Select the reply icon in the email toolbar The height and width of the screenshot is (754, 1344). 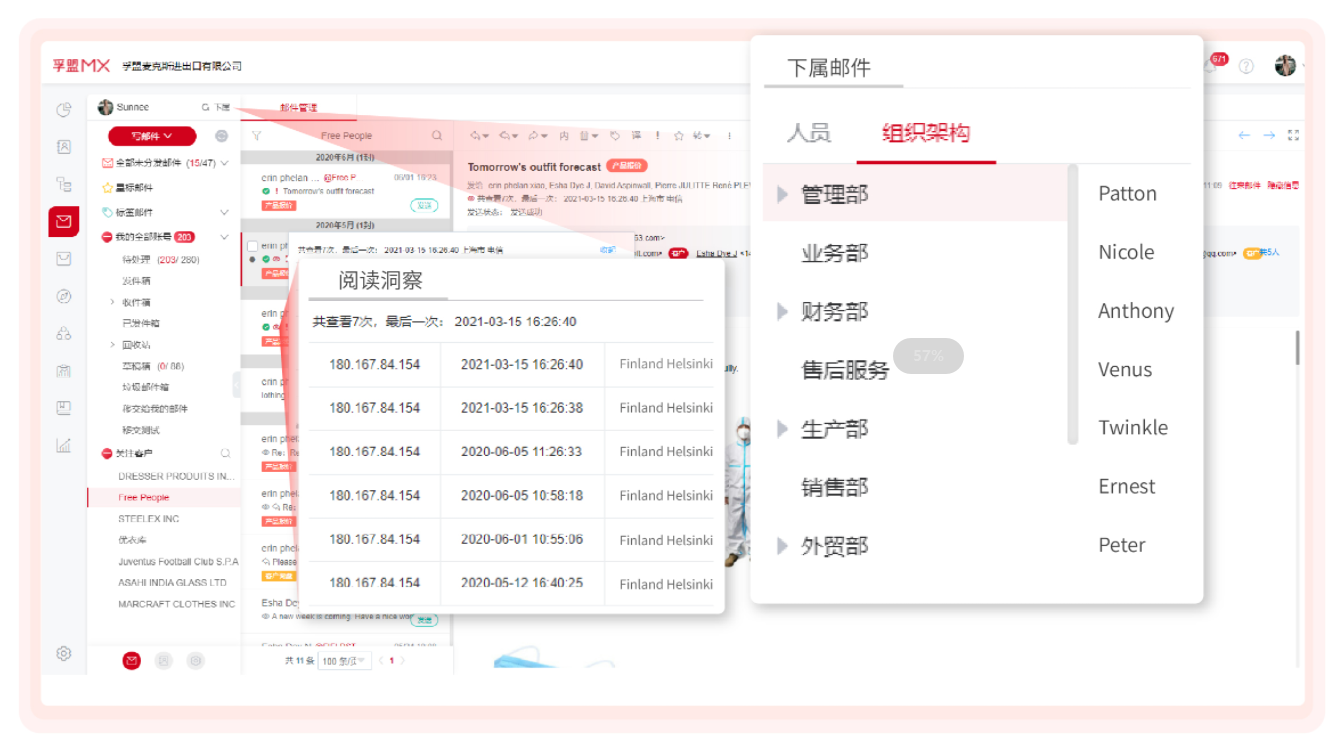(475, 135)
